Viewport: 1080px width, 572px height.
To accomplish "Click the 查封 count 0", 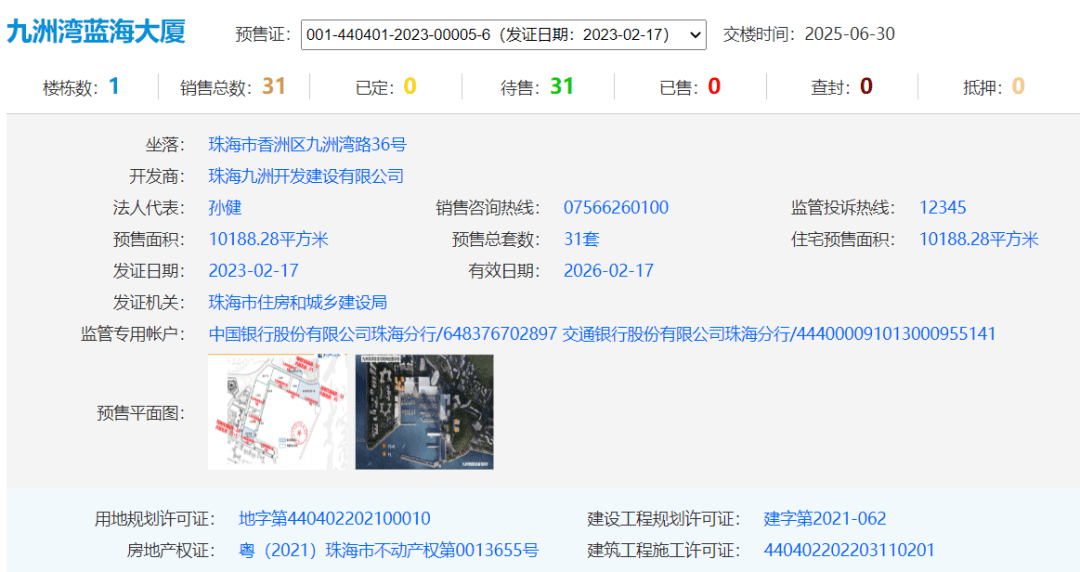I will point(866,86).
